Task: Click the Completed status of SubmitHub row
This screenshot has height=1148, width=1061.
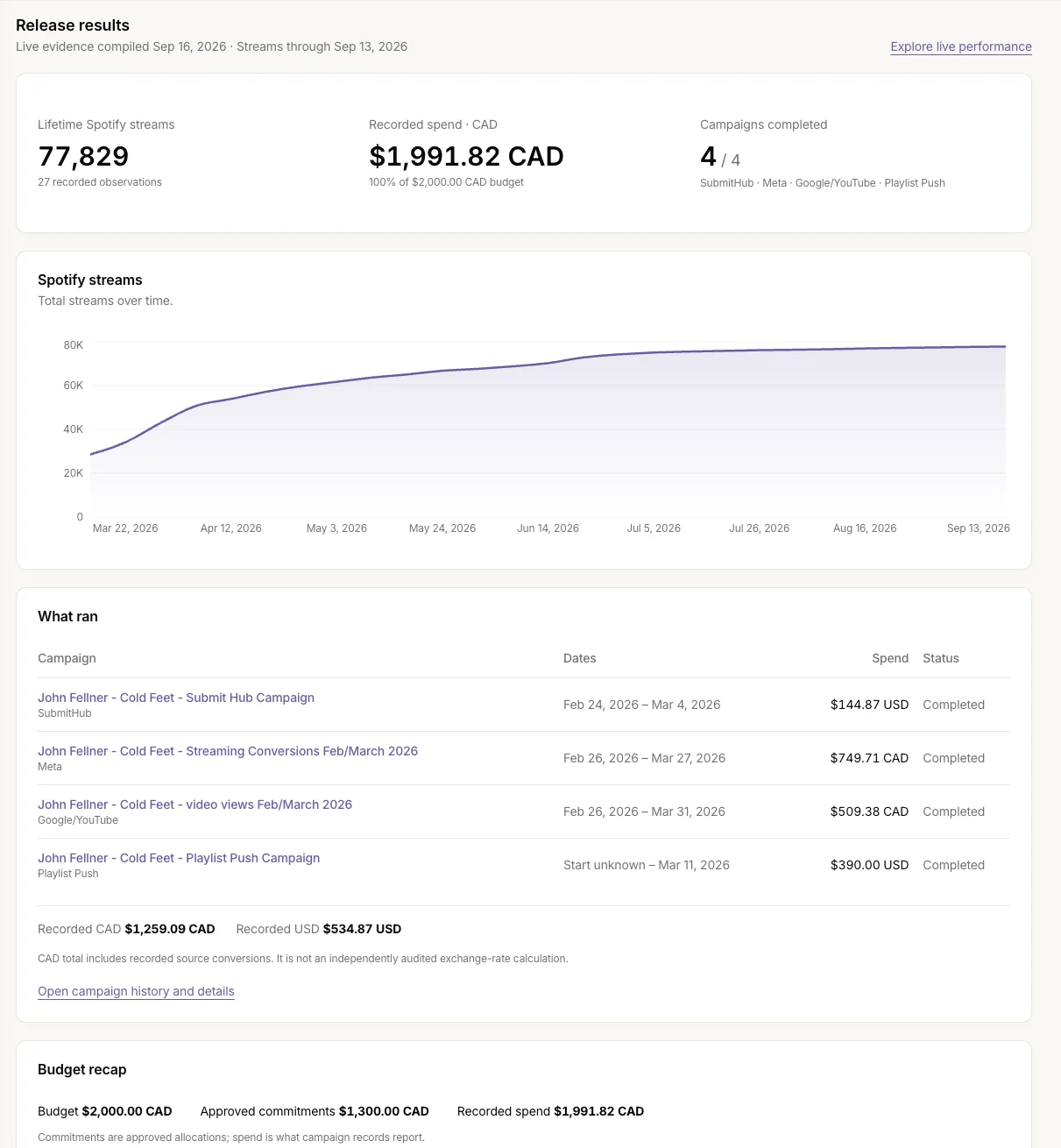Action: [x=953, y=705]
